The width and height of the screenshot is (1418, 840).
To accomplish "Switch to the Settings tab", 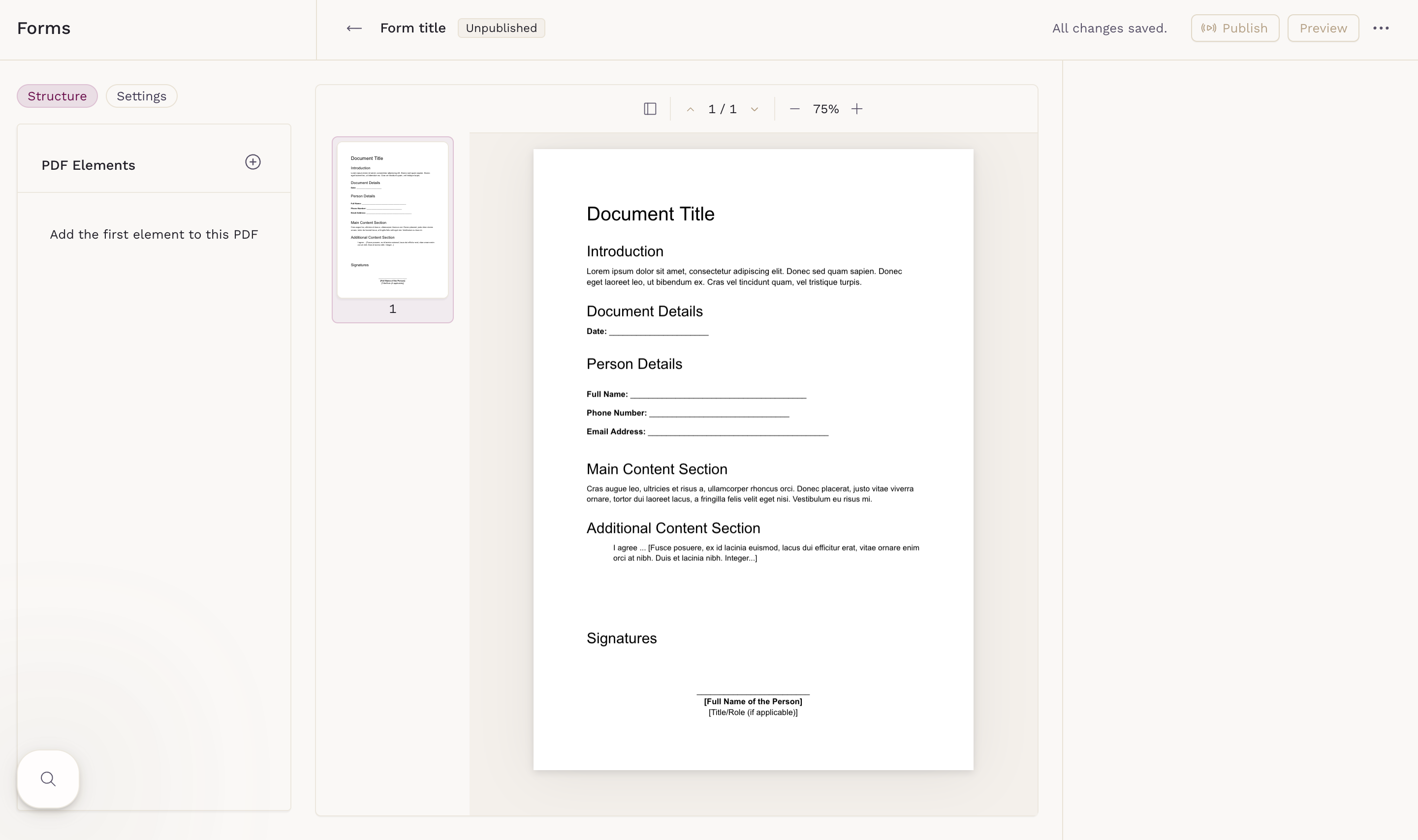I will (142, 96).
